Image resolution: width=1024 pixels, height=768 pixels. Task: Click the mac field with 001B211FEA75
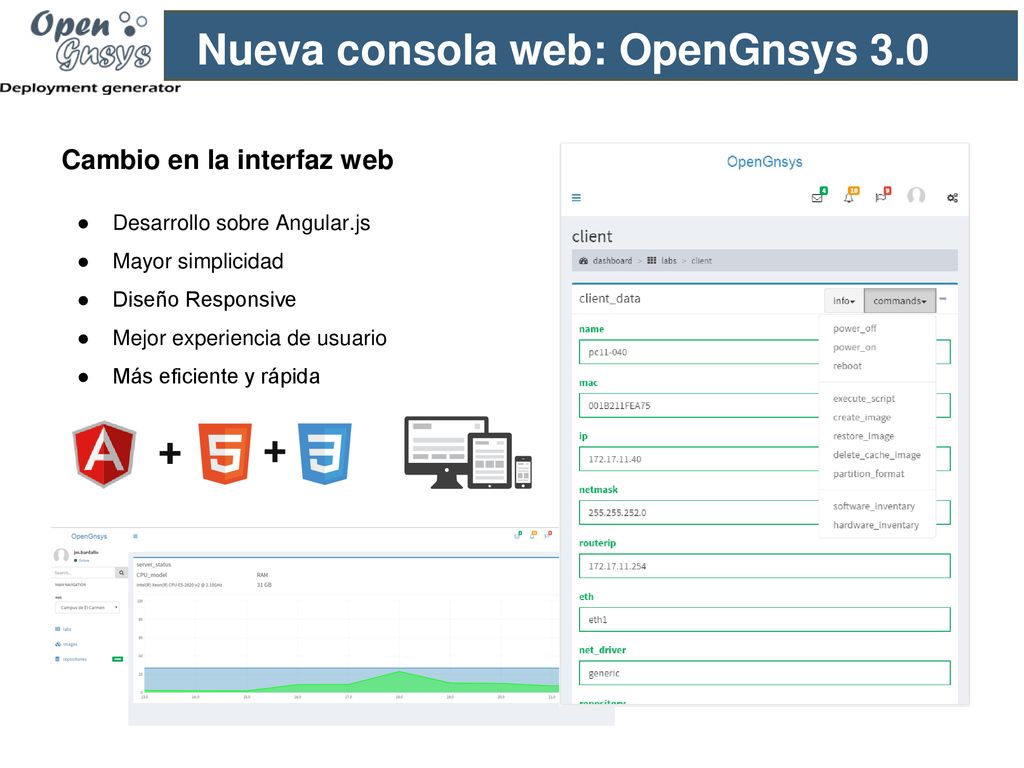tap(765, 406)
